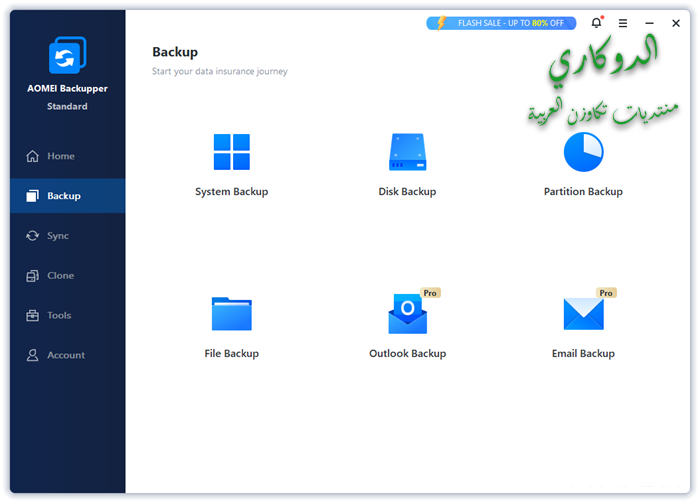Image resolution: width=700 pixels, height=503 pixels.
Task: Go to the Sync section
Action: [x=67, y=236]
